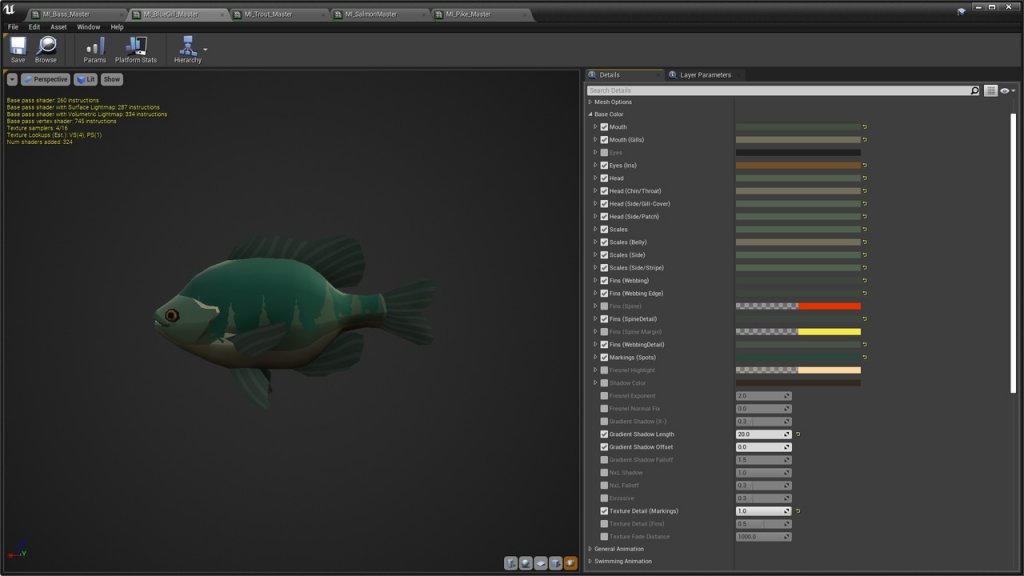Screen dimensions: 1024x576
Task: Click the Show viewport button
Action: tap(112, 79)
